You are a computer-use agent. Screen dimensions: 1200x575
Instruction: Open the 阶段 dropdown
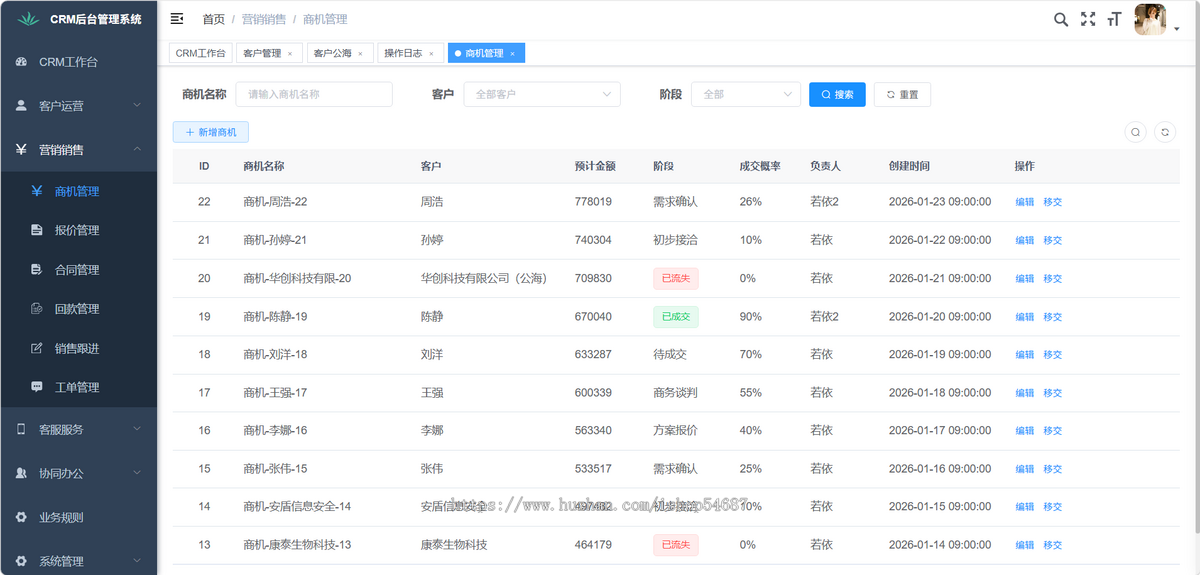point(746,94)
